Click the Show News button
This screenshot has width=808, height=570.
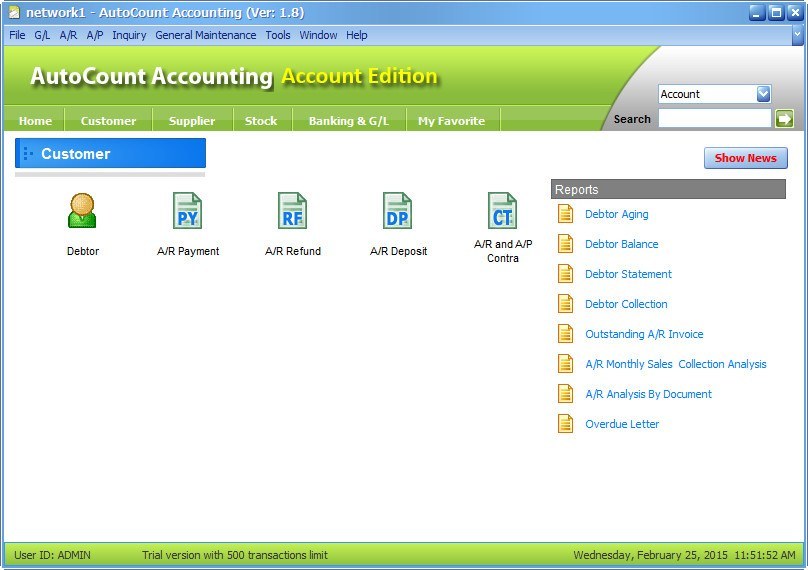coord(746,158)
